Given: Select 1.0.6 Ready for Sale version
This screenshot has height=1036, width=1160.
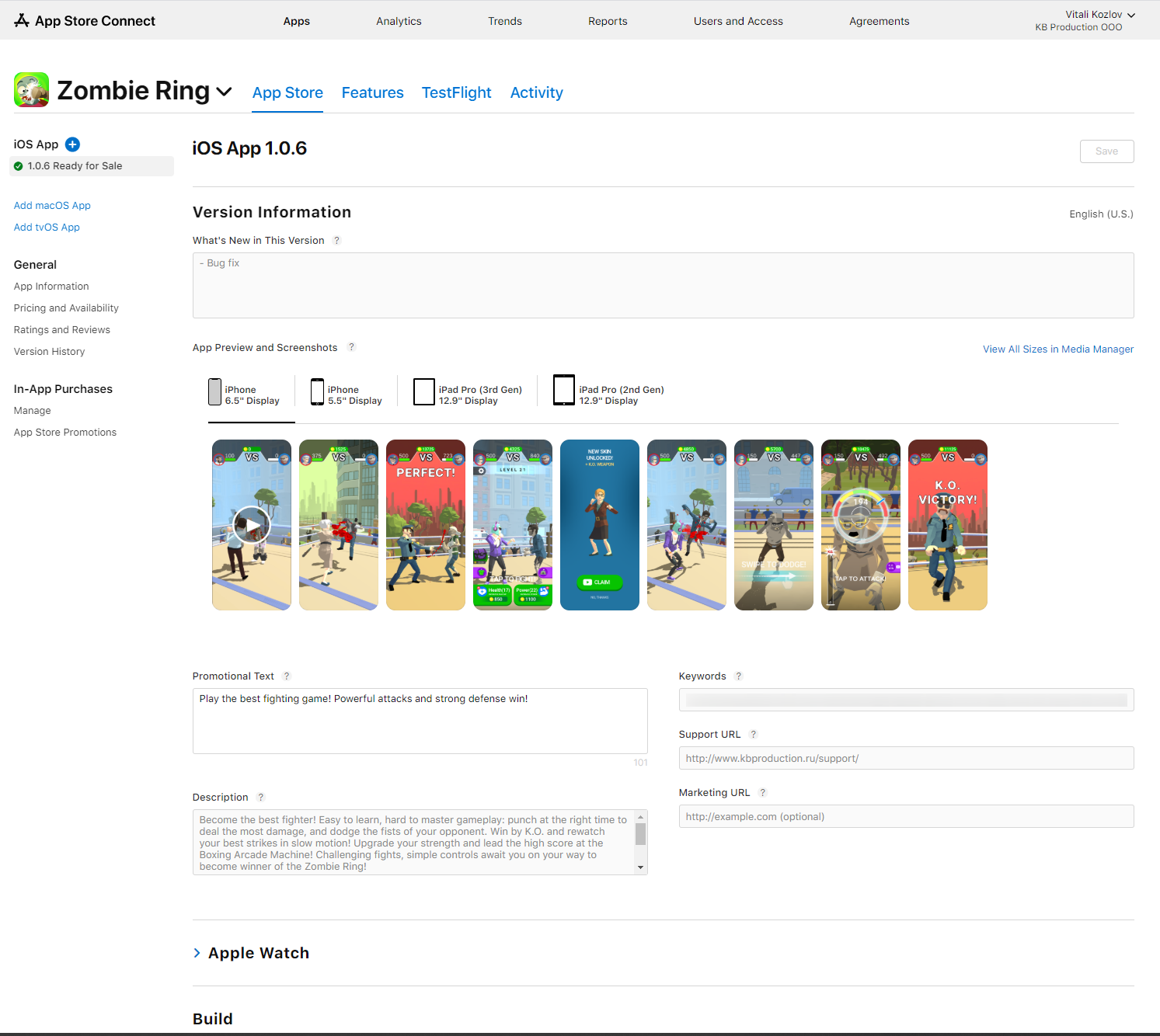Looking at the screenshot, I should point(92,166).
